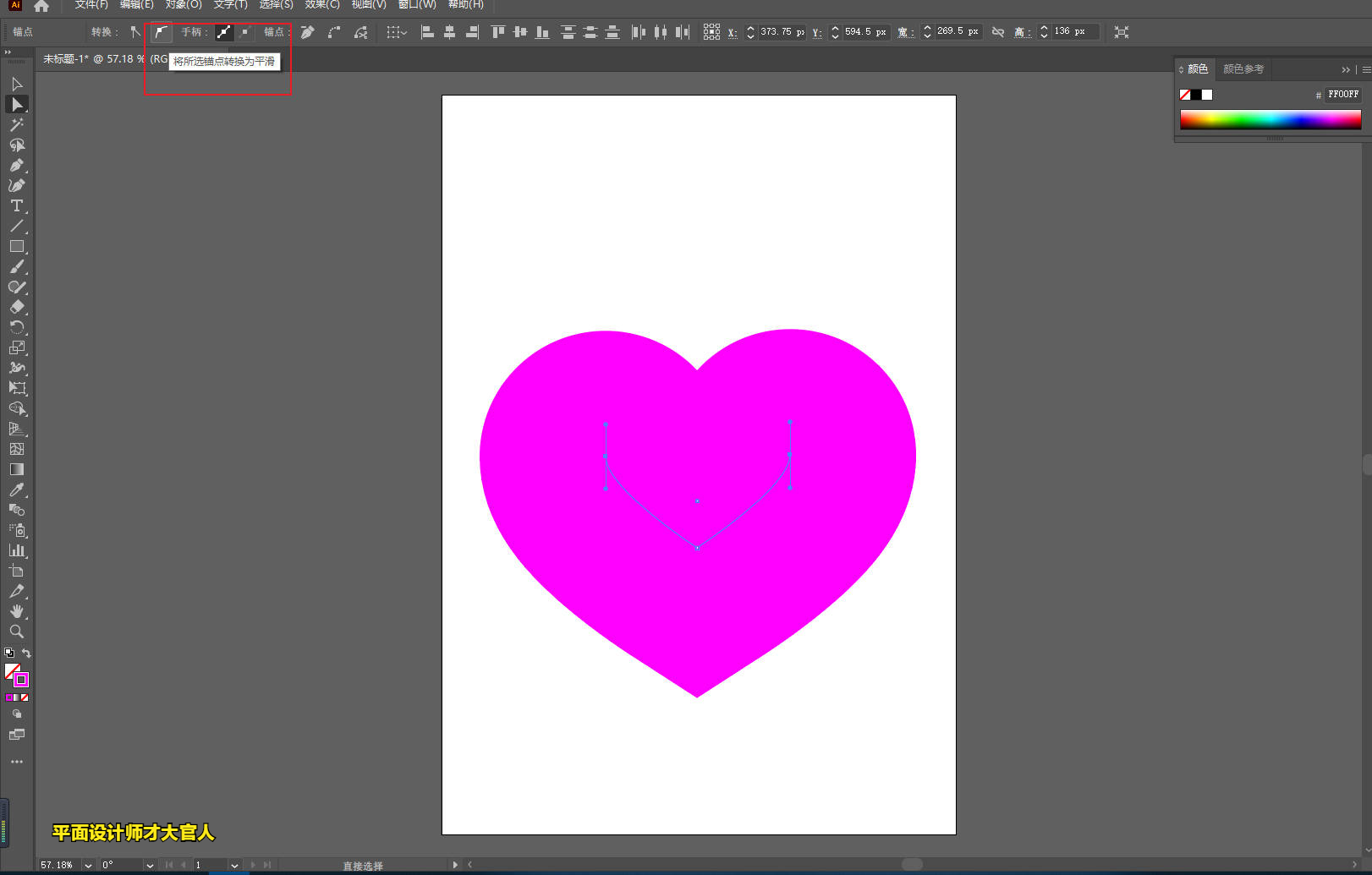Open the rotation angle dropdown
This screenshot has height=875, width=1372.
[149, 865]
